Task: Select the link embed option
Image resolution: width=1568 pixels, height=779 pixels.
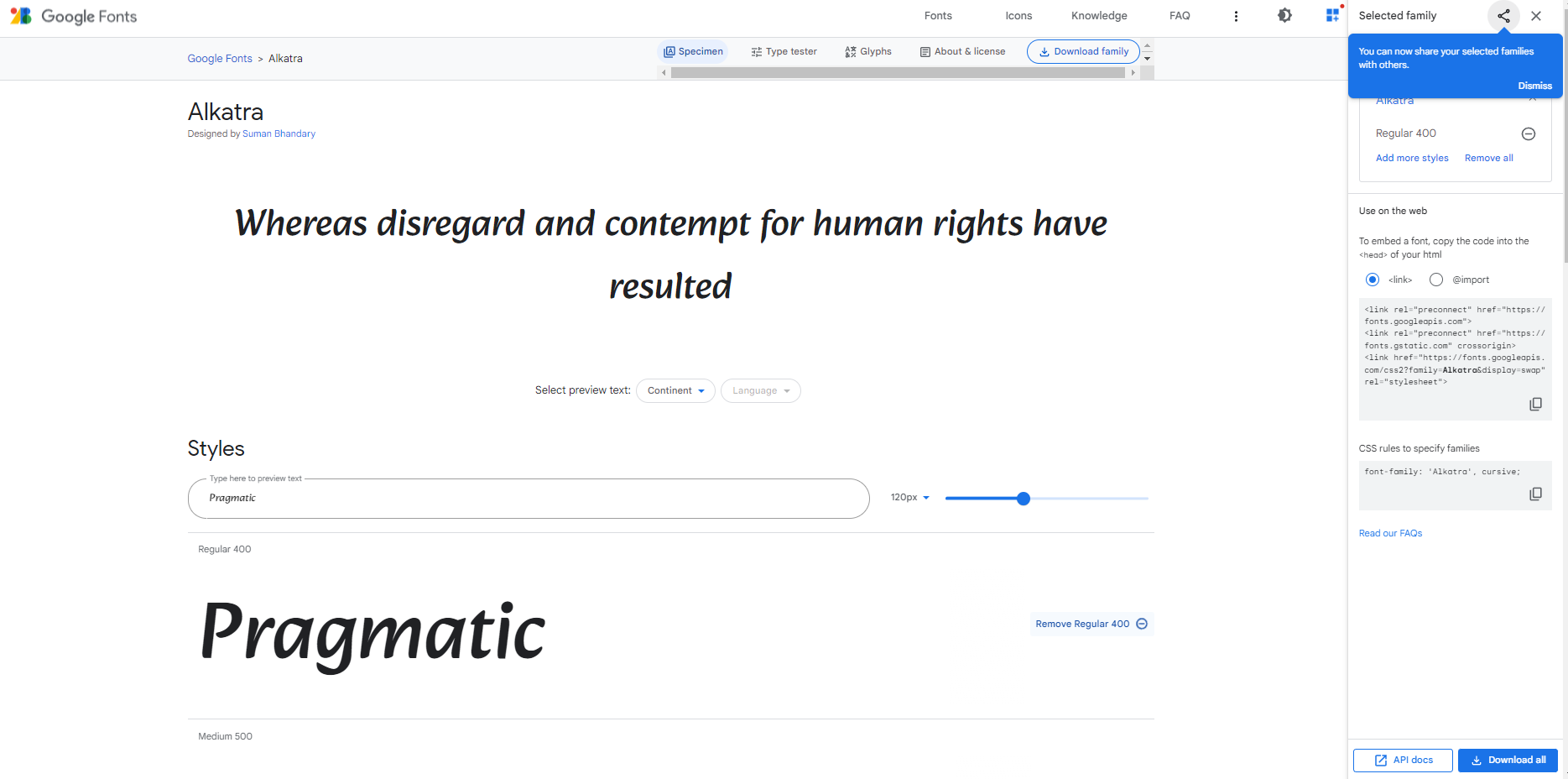Action: click(x=1373, y=280)
